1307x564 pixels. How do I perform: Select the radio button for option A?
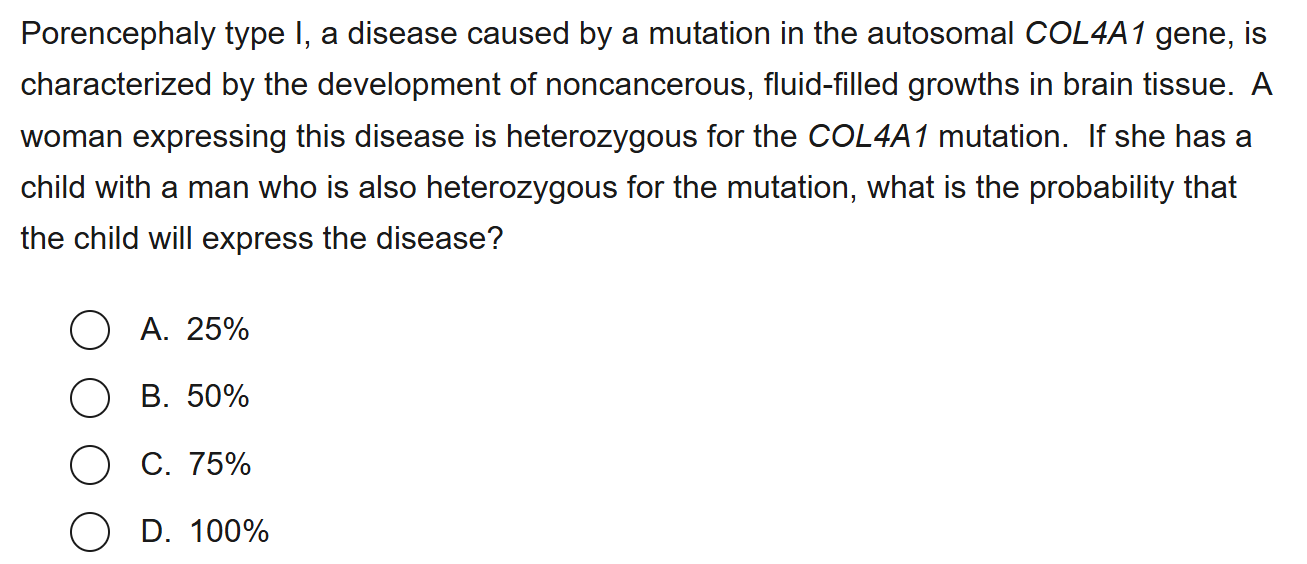click(89, 331)
